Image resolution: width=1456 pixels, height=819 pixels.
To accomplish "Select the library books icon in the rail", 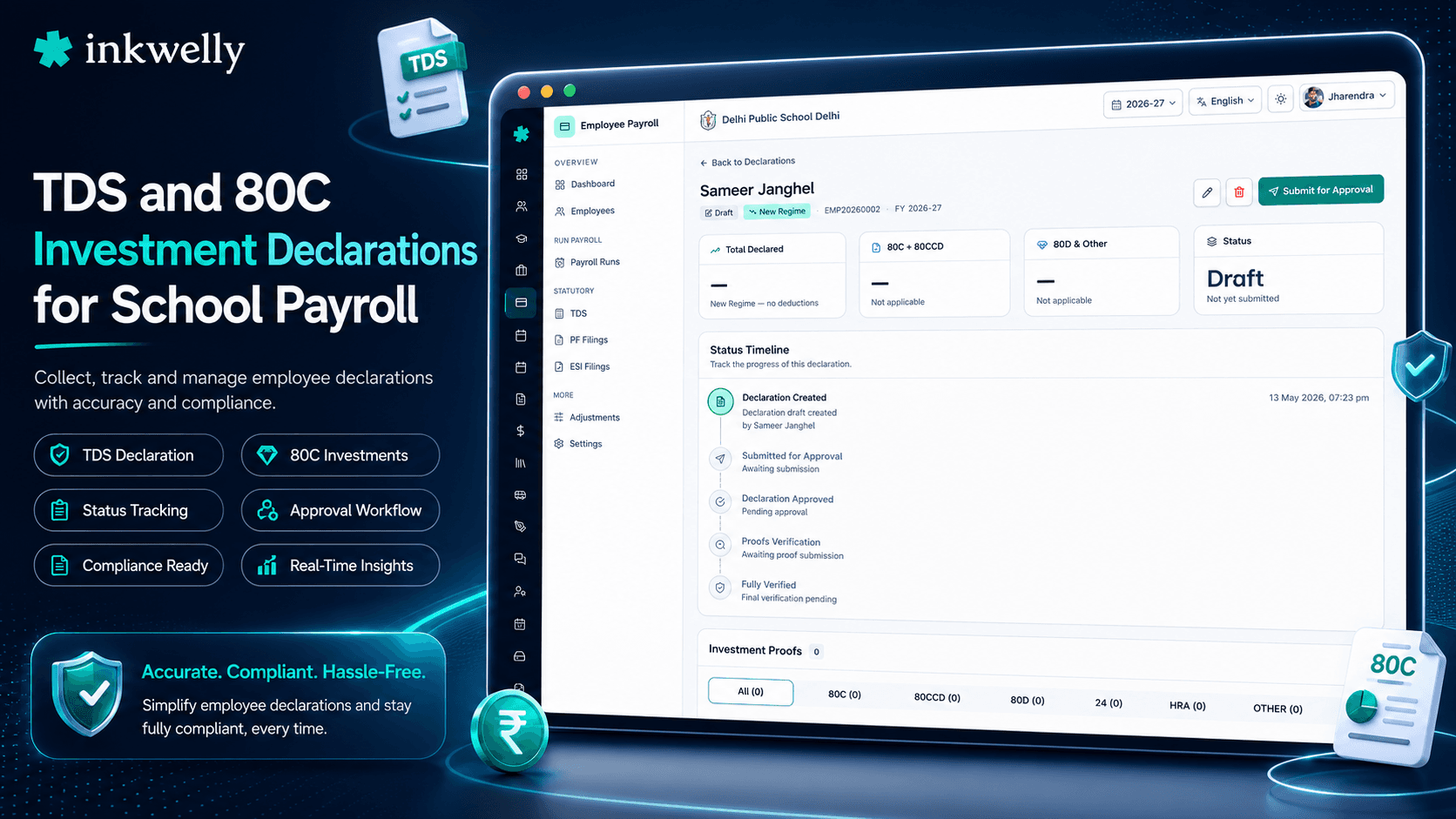I will (x=521, y=463).
